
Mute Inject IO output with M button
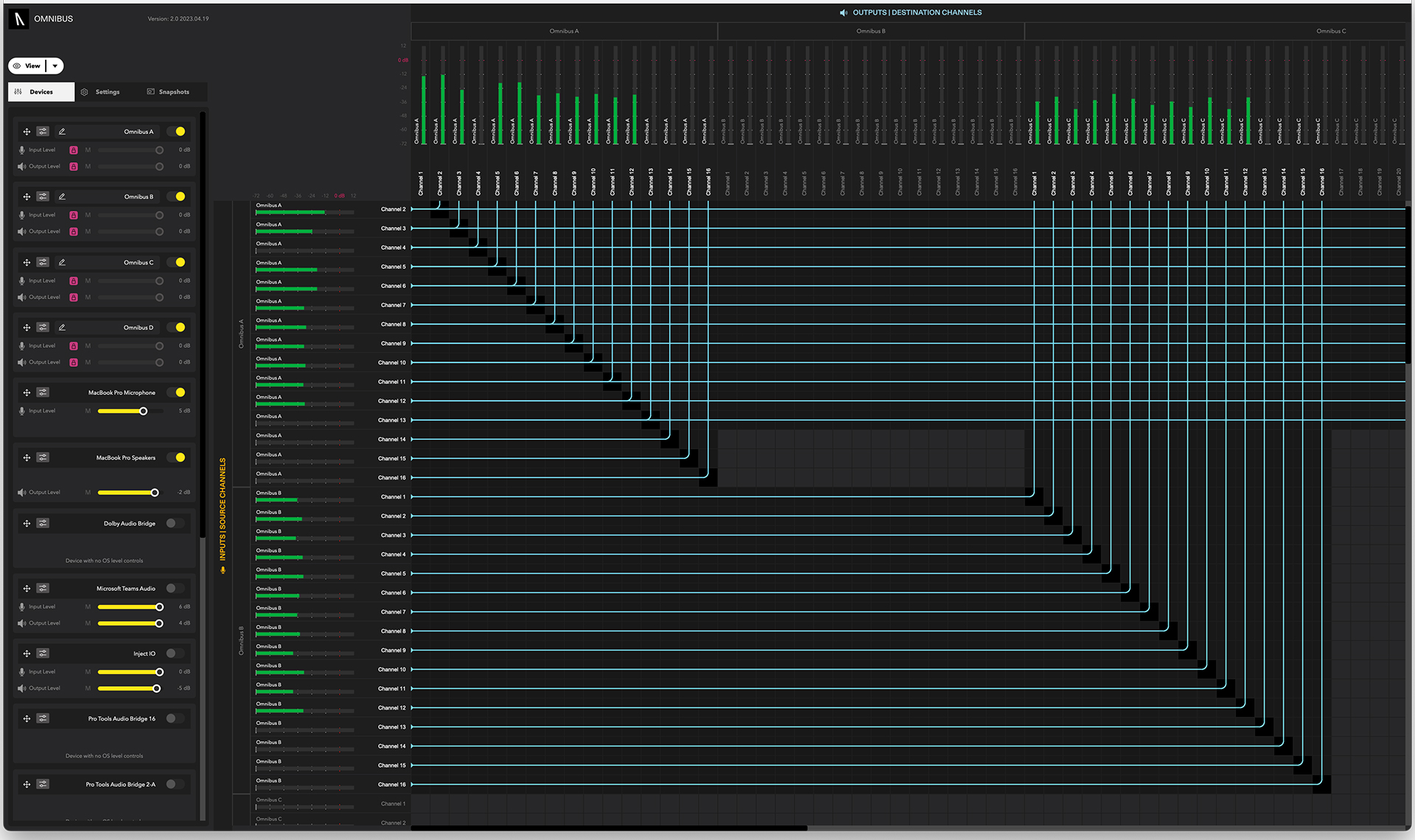88,688
